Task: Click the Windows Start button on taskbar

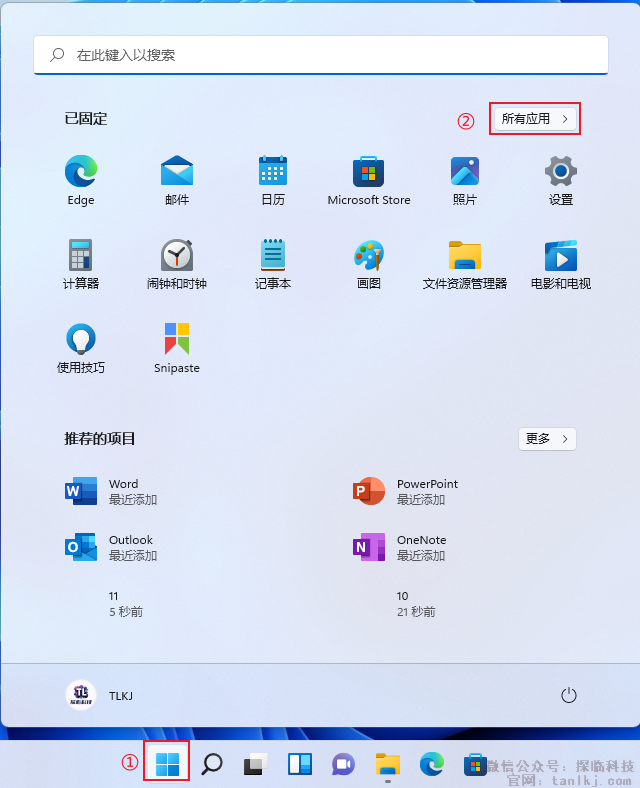Action: point(167,764)
